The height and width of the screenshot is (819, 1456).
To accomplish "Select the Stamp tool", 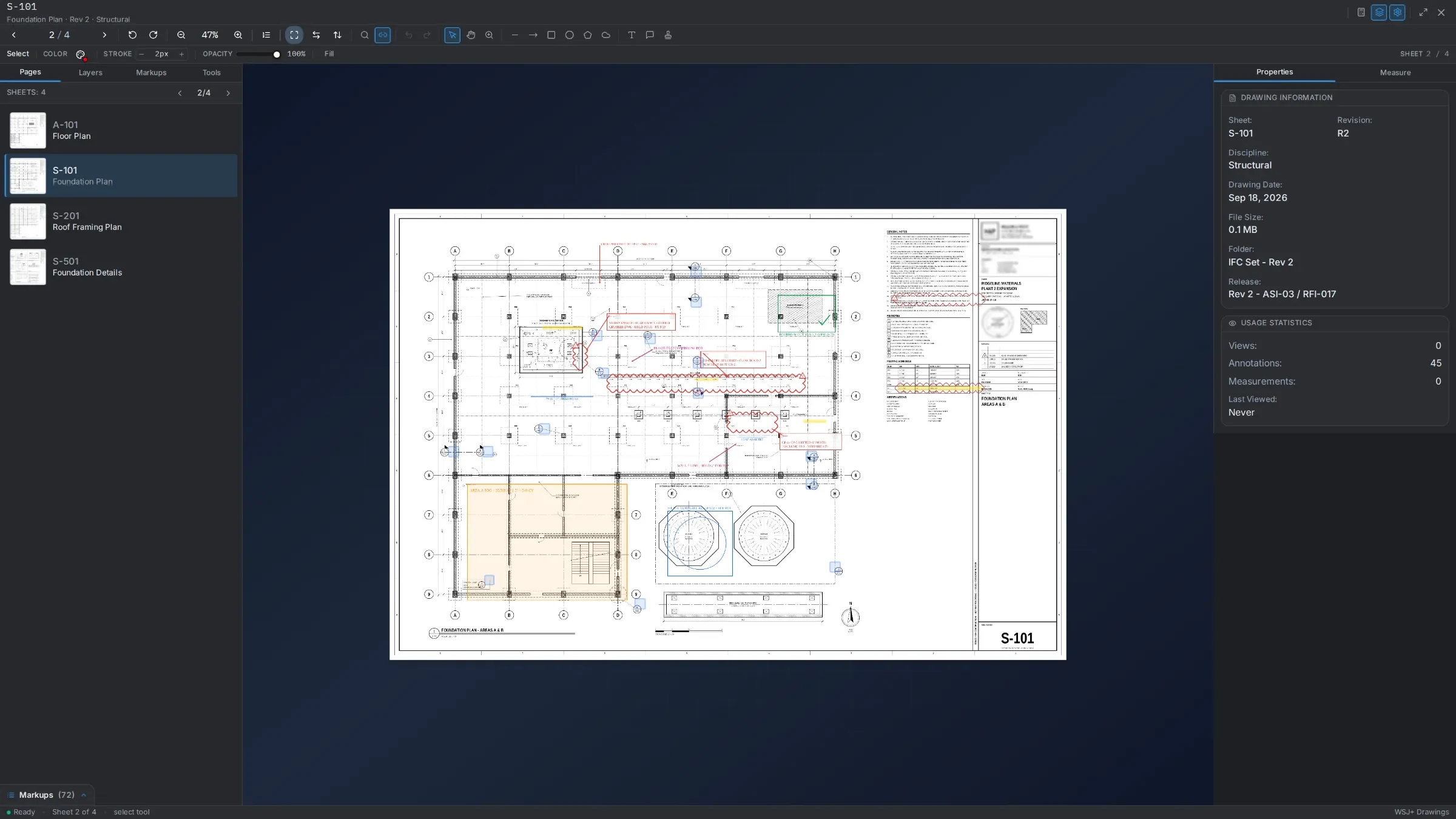I will 667,35.
